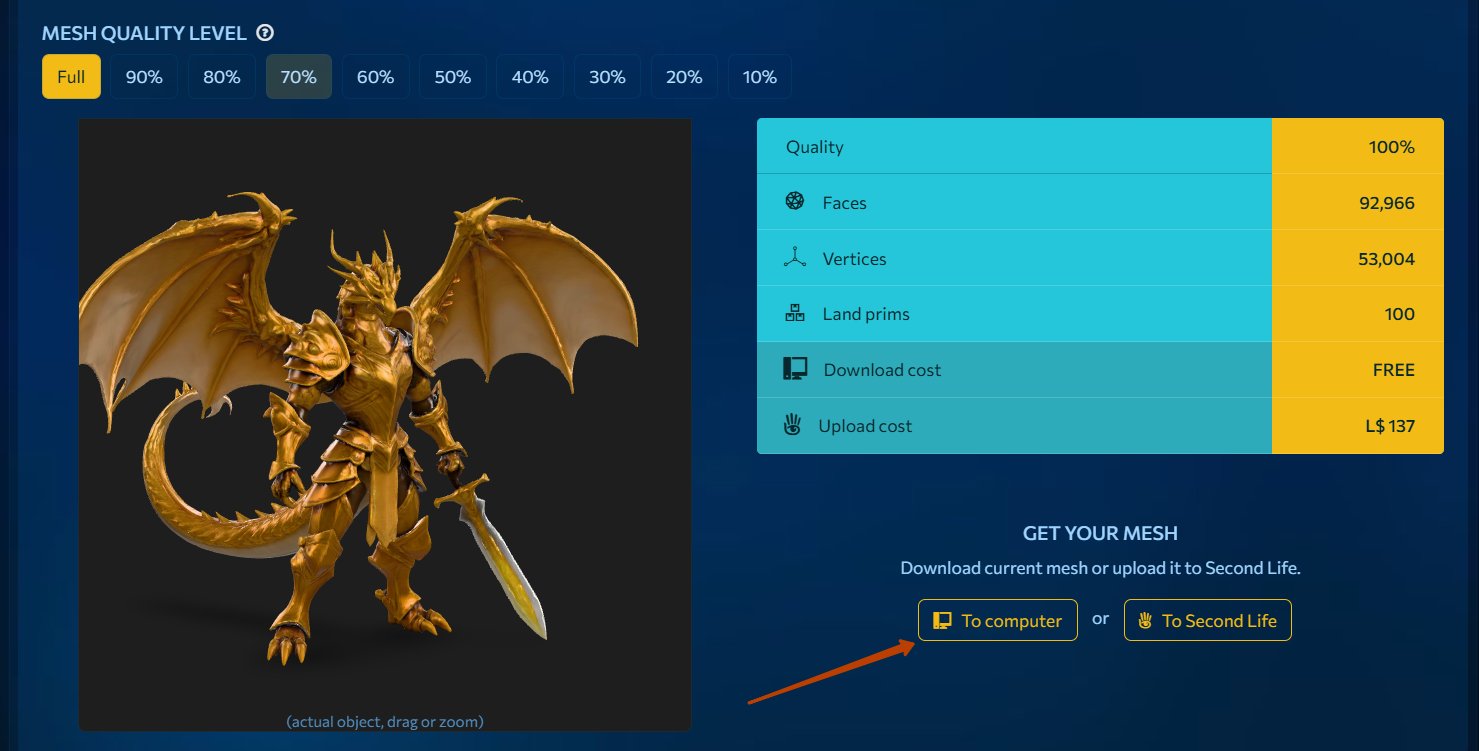Screen dimensions: 1479x751
Task: Click the Download cost computer icon
Action: [x=794, y=369]
